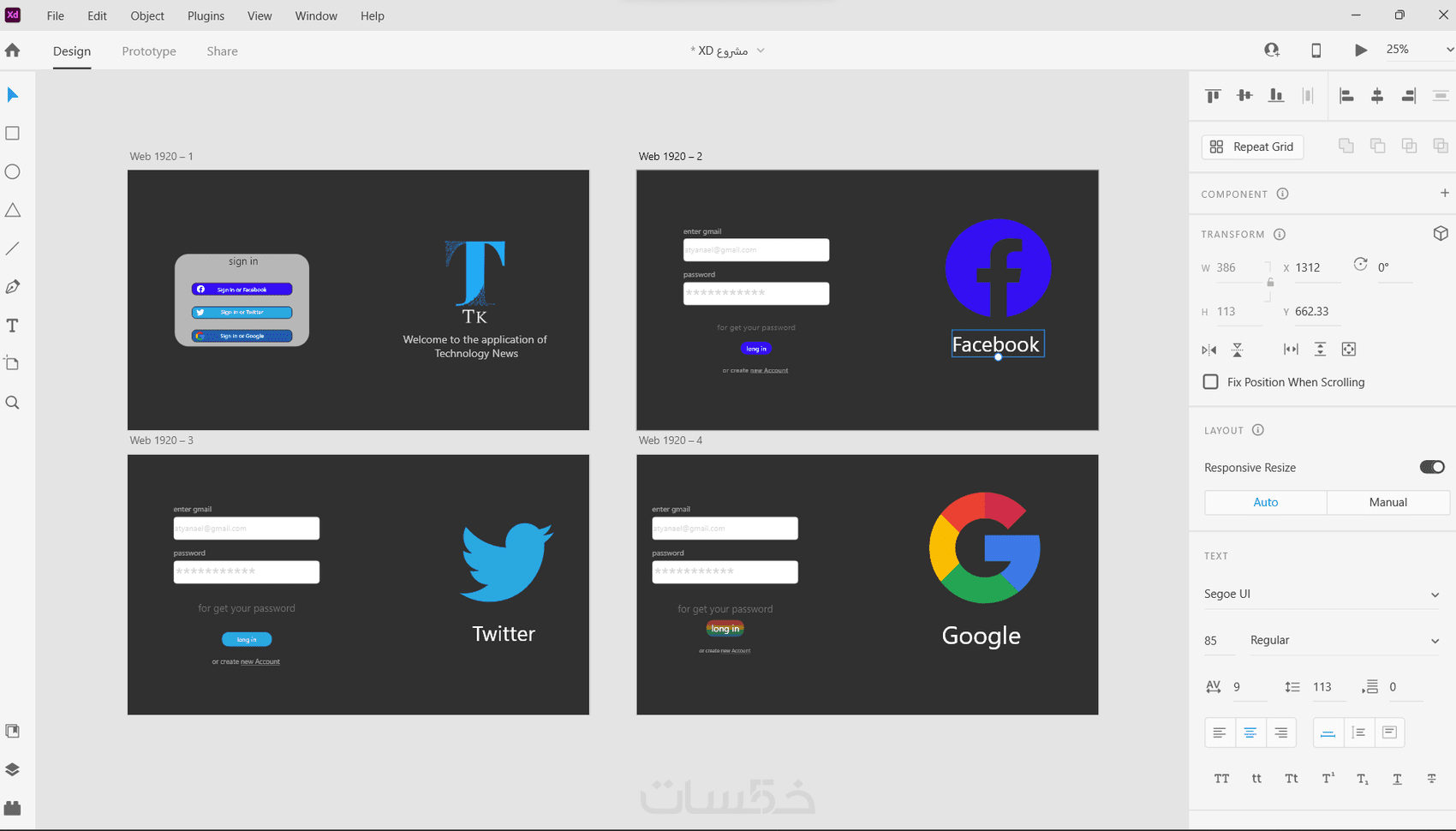Expand the document title dropdown

pyautogui.click(x=761, y=51)
